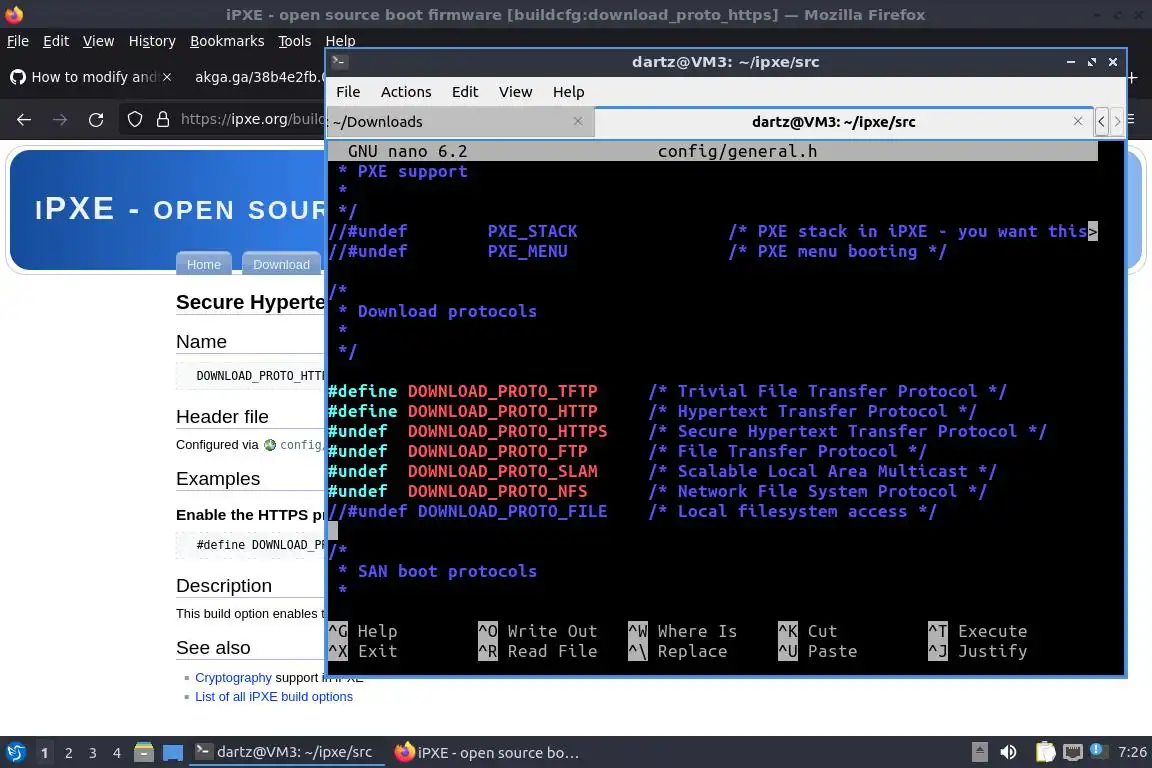Click the ipxe.org URL address field
This screenshot has height=768, width=1152.
pyautogui.click(x=253, y=119)
